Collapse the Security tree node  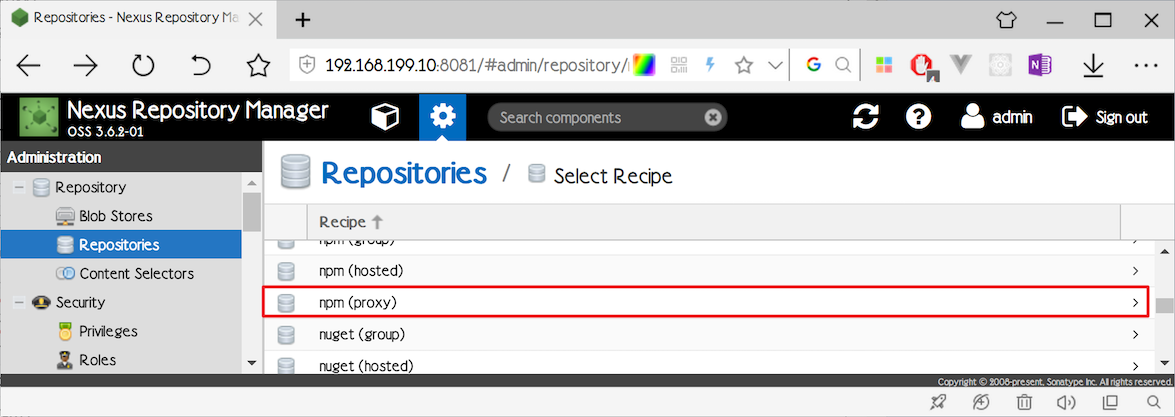[19, 302]
